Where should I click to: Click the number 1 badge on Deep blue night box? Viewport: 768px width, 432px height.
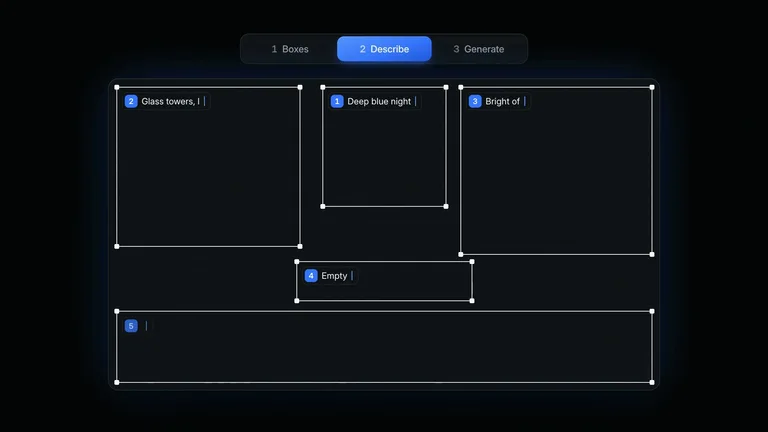coord(337,101)
